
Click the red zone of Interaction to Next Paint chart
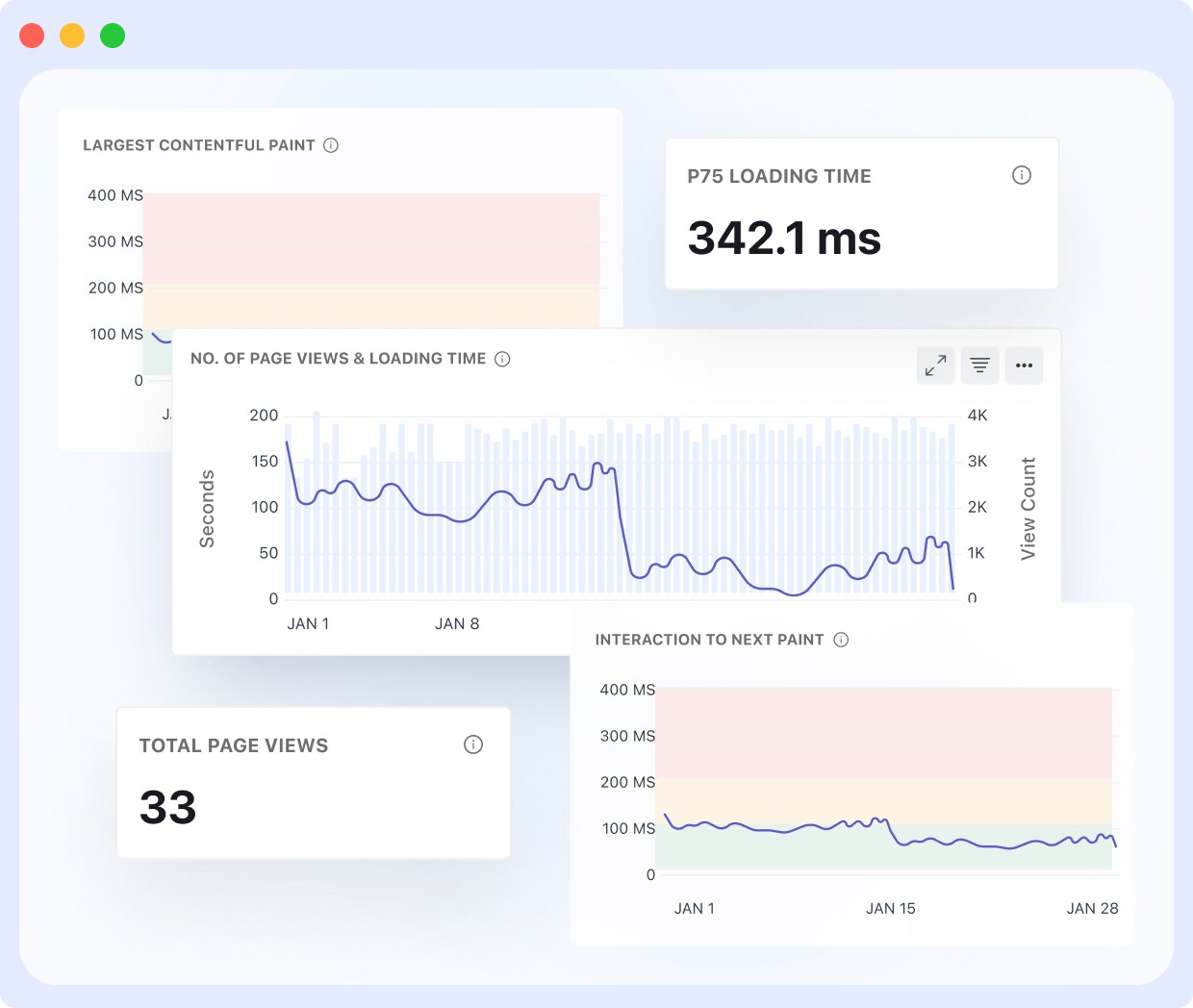tap(883, 733)
